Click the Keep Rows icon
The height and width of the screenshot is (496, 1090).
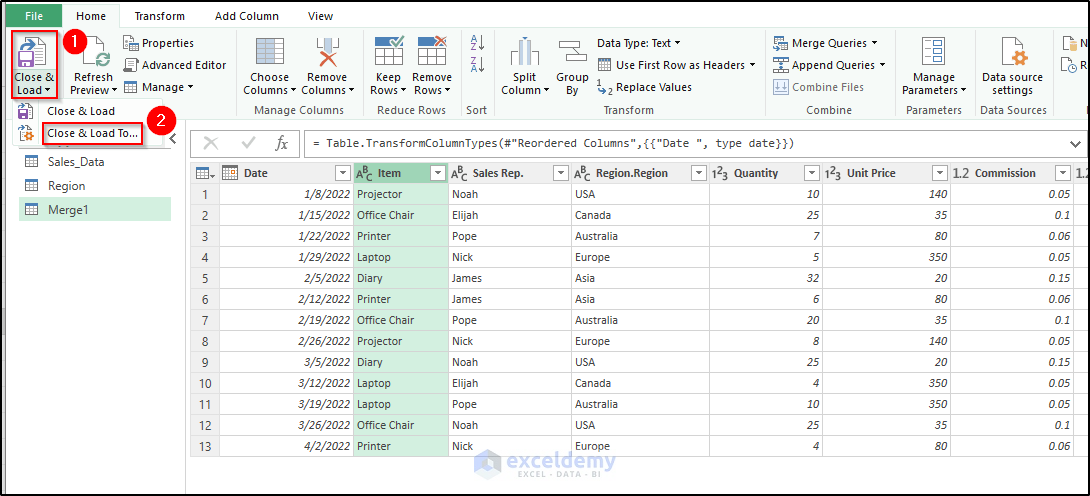(x=389, y=51)
